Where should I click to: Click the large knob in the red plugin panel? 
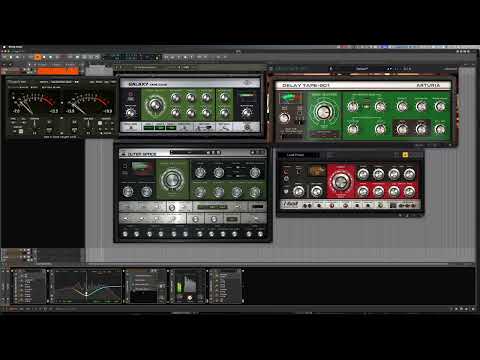(340, 182)
